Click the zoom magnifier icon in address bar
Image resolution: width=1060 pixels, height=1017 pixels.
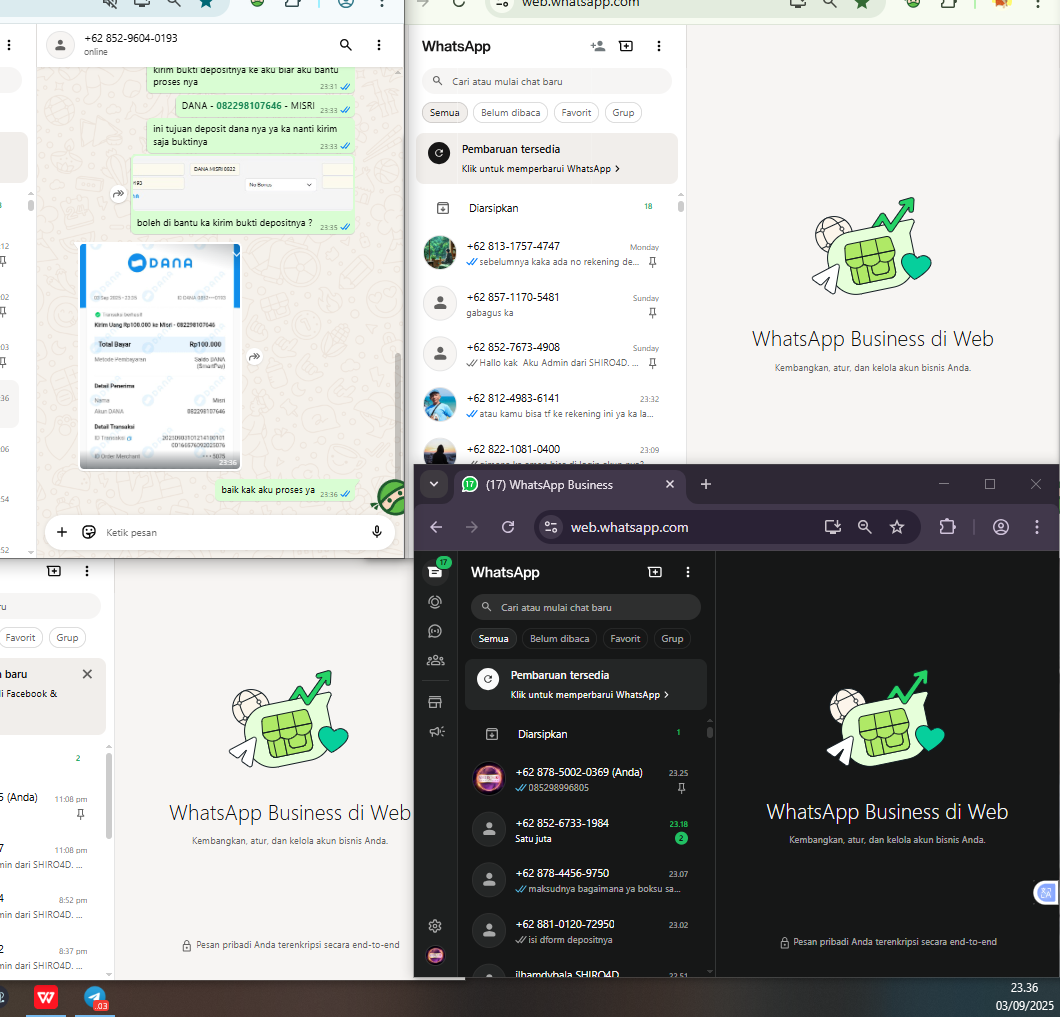(865, 527)
